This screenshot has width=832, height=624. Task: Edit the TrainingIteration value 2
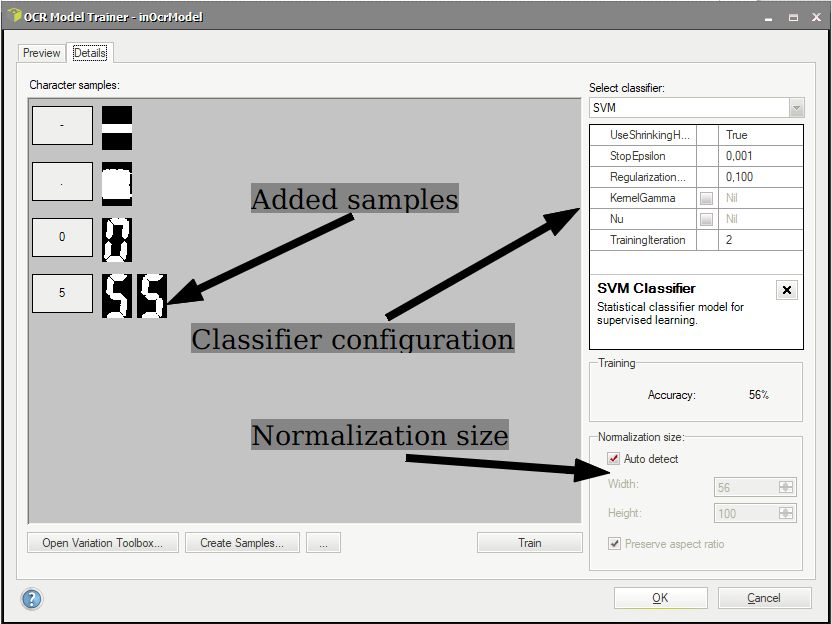[761, 240]
